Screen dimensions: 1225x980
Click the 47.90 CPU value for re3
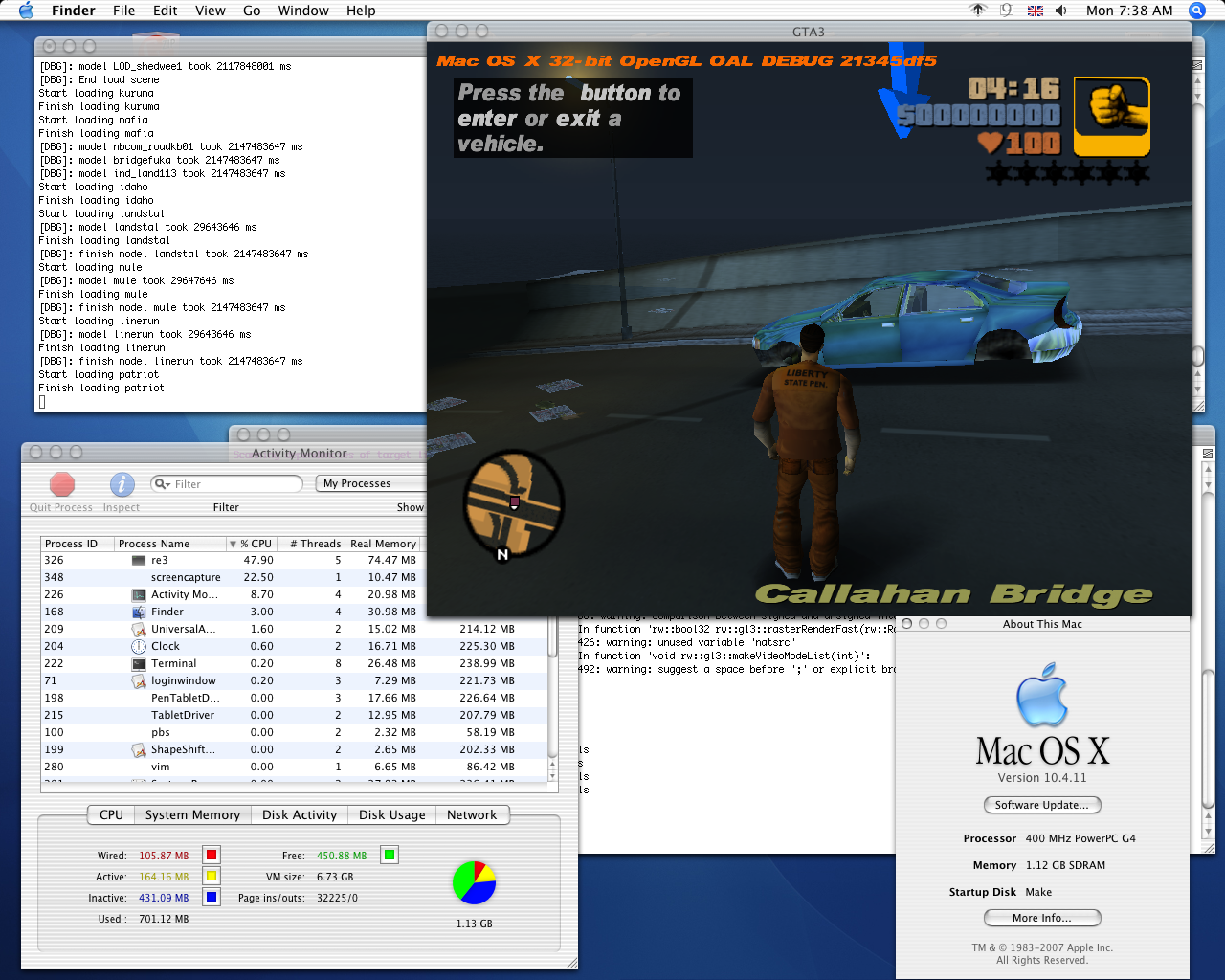(x=258, y=561)
